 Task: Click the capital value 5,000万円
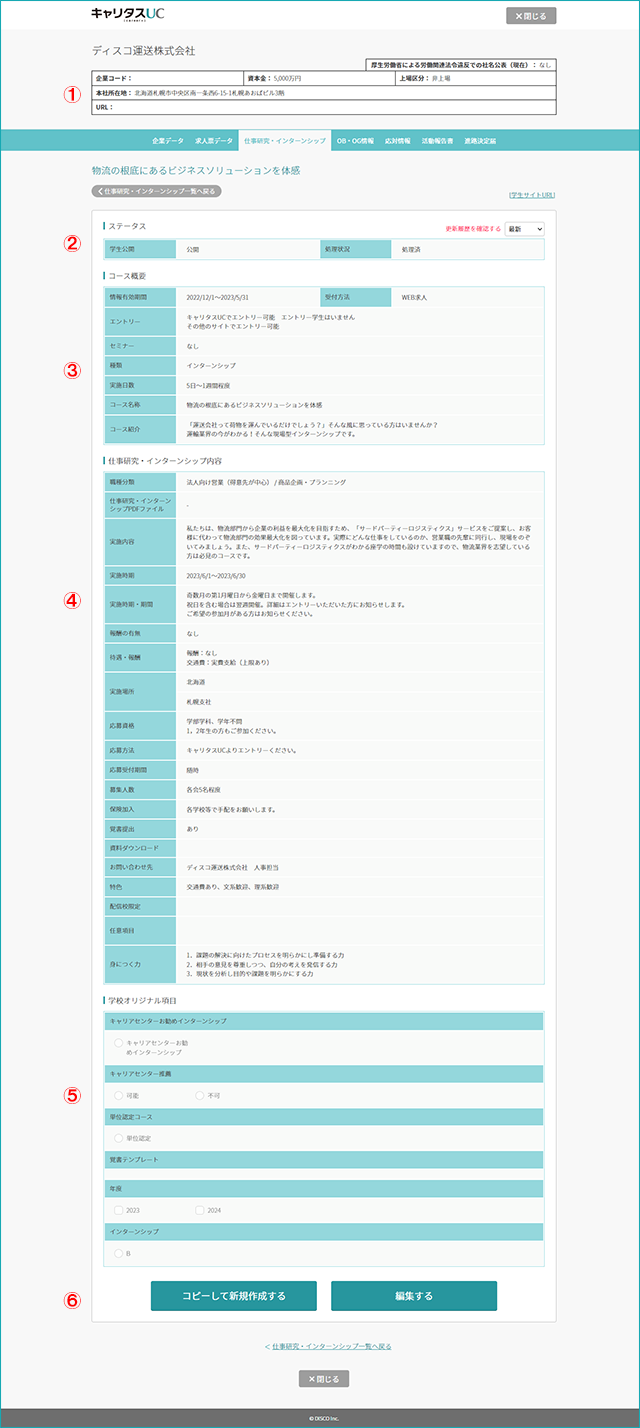287,78
